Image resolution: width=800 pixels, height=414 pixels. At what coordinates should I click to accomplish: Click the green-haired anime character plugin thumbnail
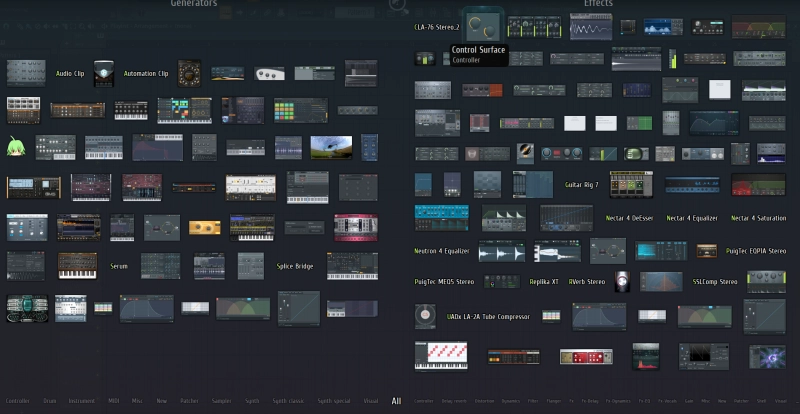pos(16,147)
